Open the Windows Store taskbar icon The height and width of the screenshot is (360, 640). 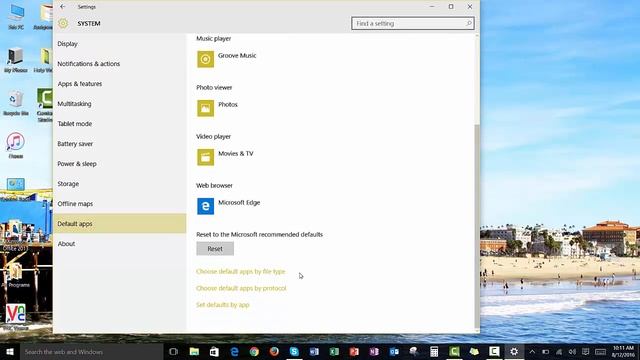pyautogui.click(x=214, y=351)
